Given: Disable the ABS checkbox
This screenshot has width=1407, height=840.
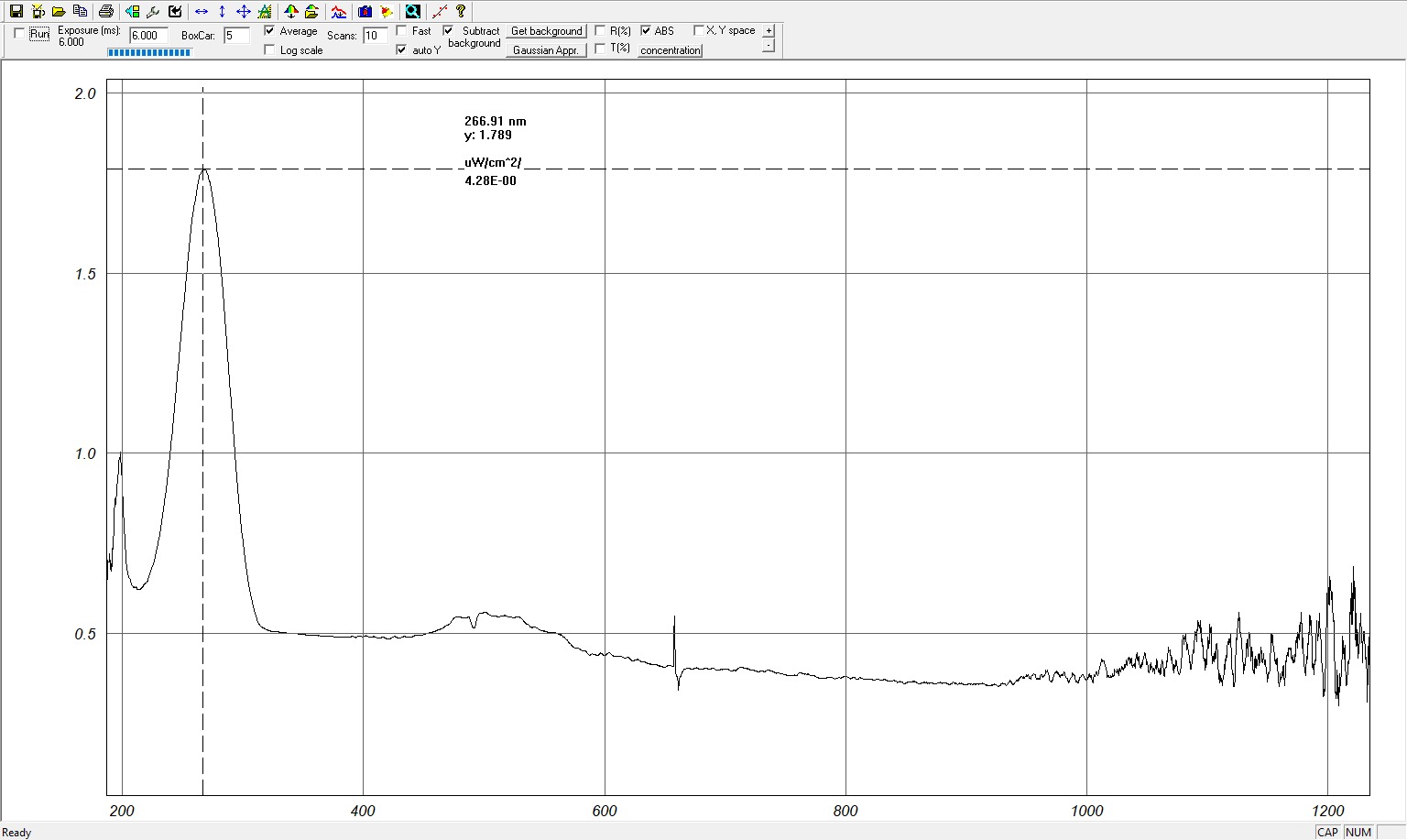Looking at the screenshot, I should pos(646,31).
